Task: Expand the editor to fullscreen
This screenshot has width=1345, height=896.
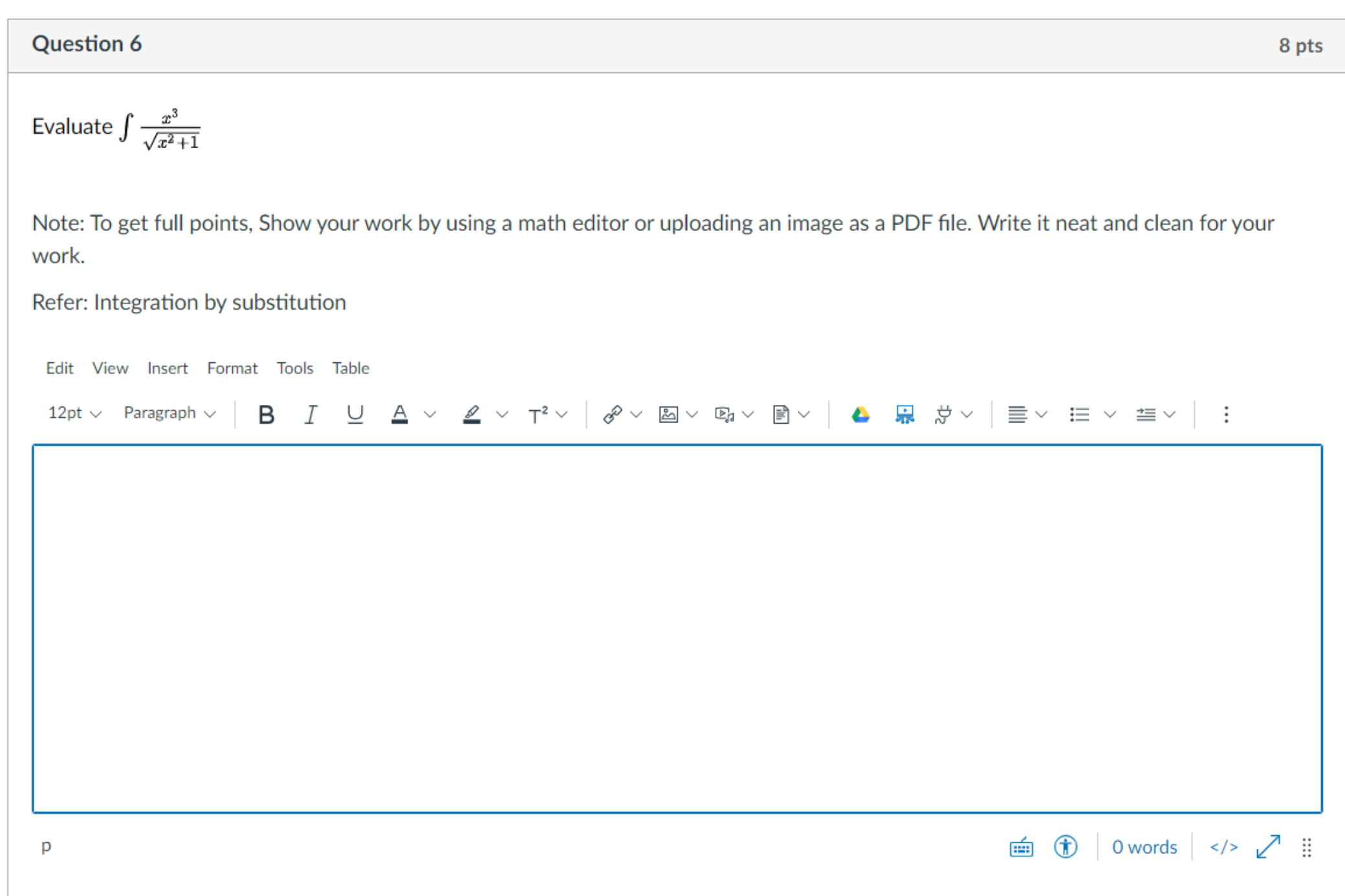Action: pyautogui.click(x=1268, y=847)
